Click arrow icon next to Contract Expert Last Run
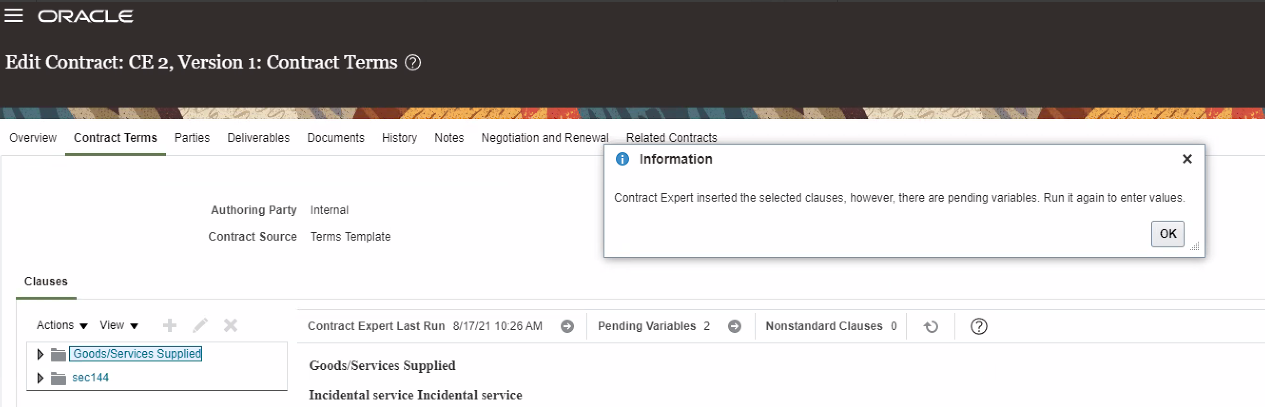This screenshot has width=1265, height=407. (567, 326)
